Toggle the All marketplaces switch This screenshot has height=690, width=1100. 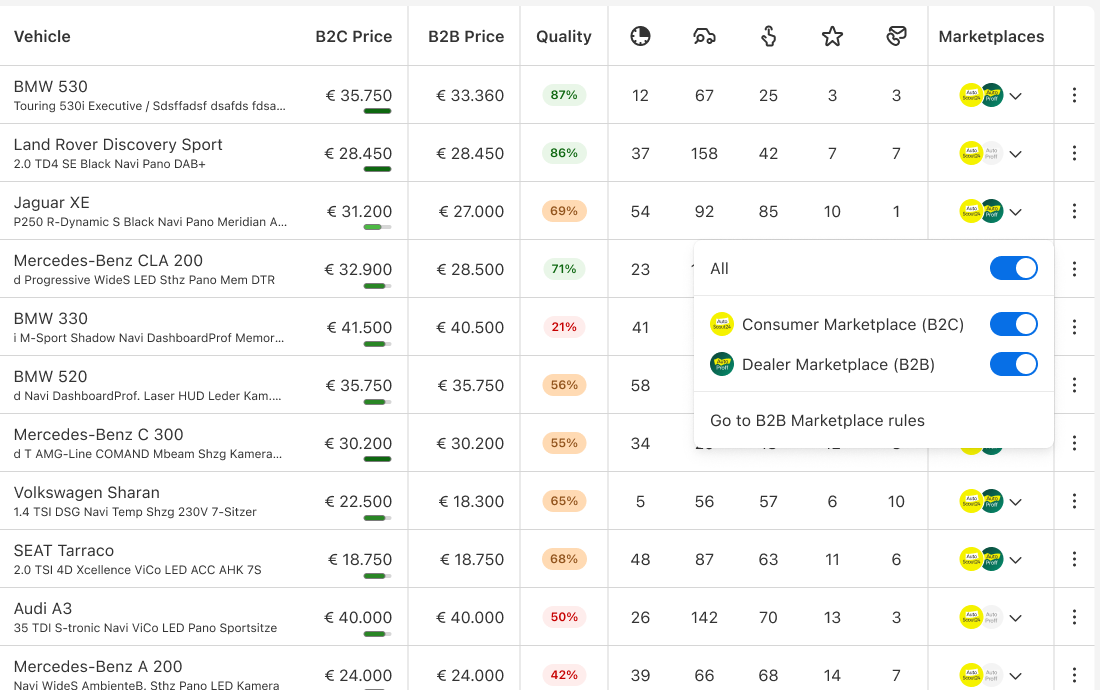[1014, 269]
